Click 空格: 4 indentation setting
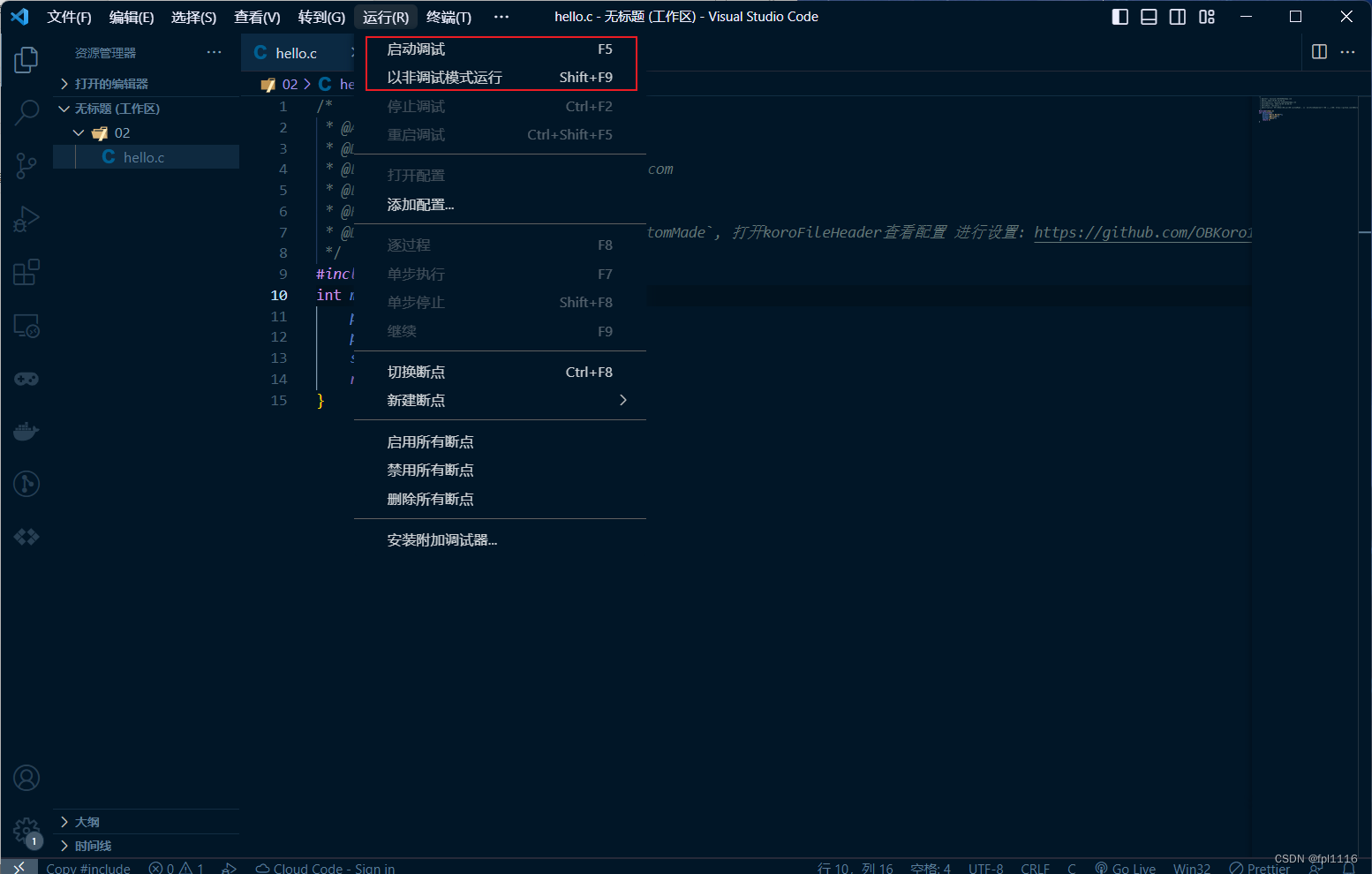1372x874 pixels. (x=931, y=868)
